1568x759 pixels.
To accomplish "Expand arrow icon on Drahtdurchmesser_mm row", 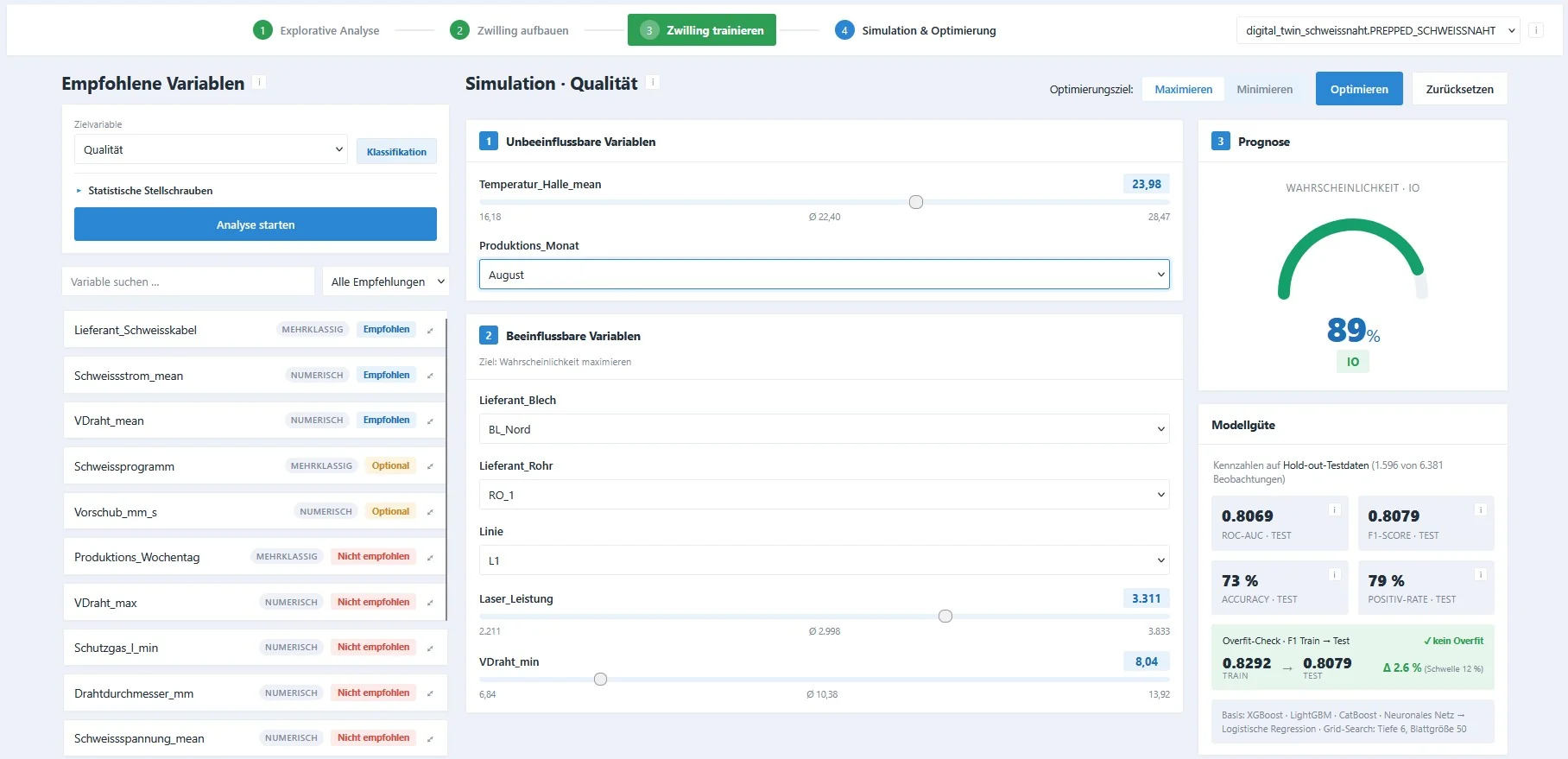I will tap(430, 693).
